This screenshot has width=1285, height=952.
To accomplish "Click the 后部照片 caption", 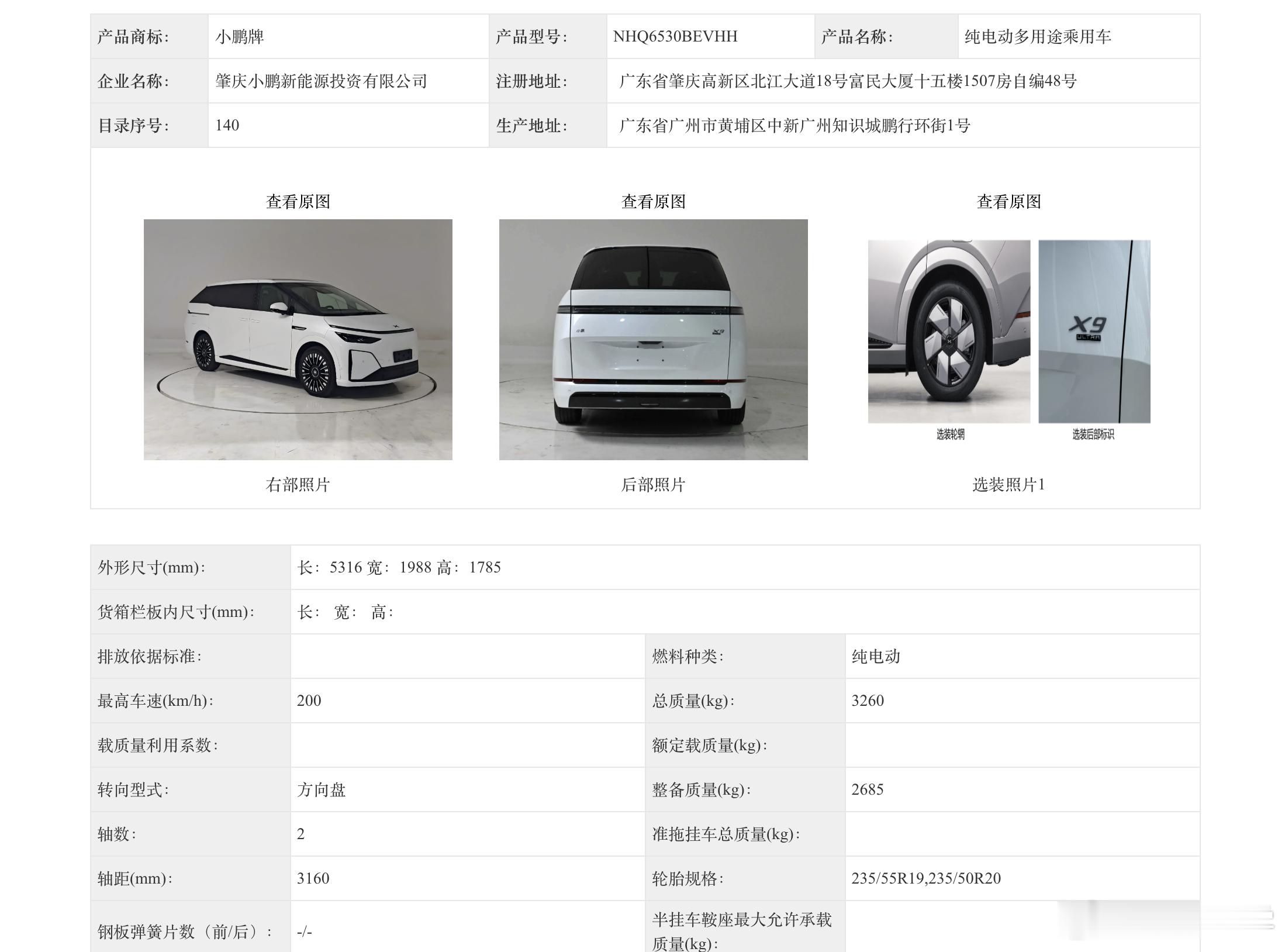I will (x=653, y=485).
